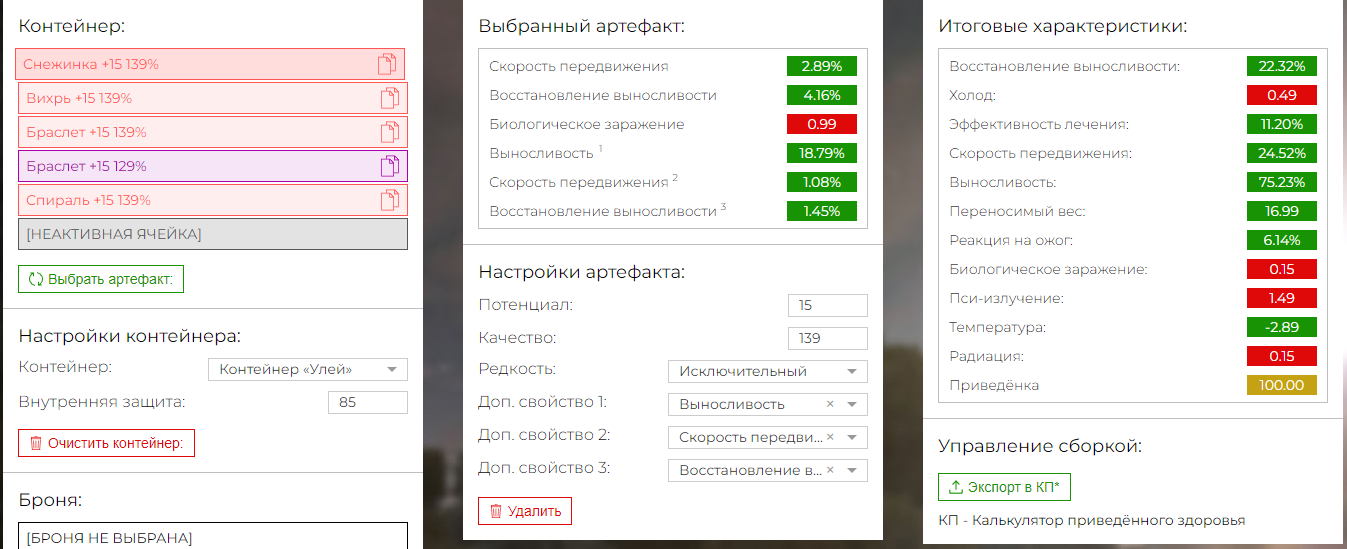Click the Удалить artifact button
The height and width of the screenshot is (549, 1347).
tap(525, 511)
